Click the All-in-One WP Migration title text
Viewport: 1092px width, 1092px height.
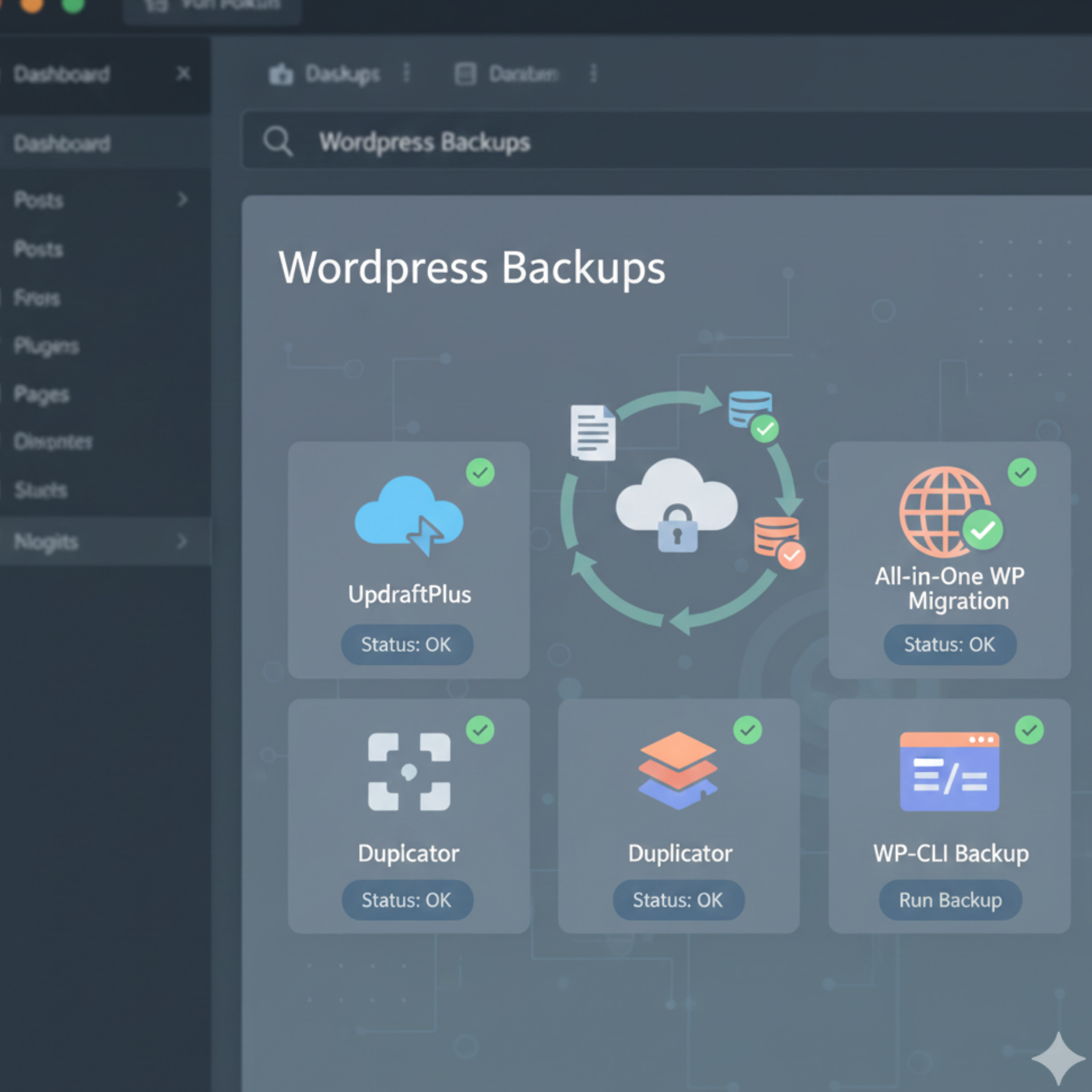tap(950, 588)
